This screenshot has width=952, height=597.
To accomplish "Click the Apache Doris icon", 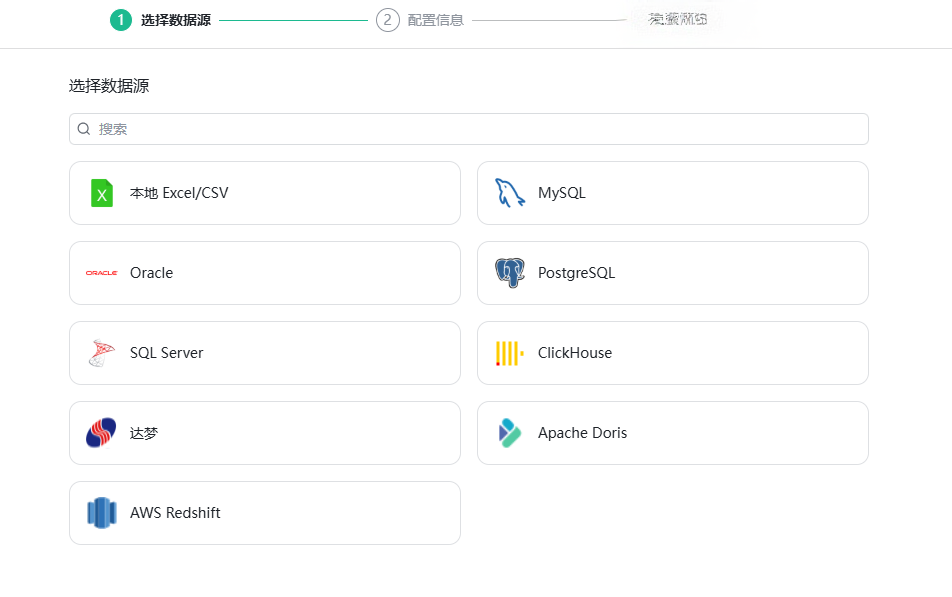I will pos(508,432).
